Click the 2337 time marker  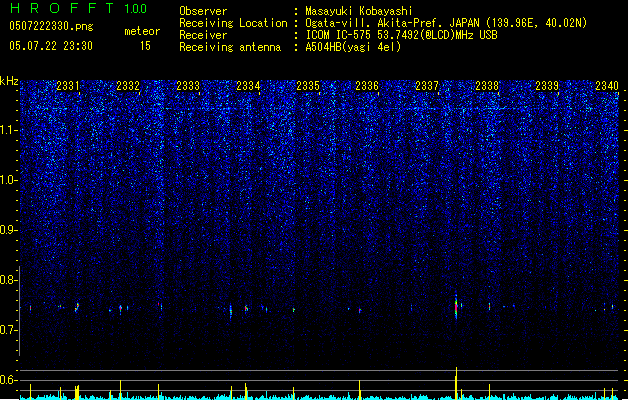click(x=427, y=85)
